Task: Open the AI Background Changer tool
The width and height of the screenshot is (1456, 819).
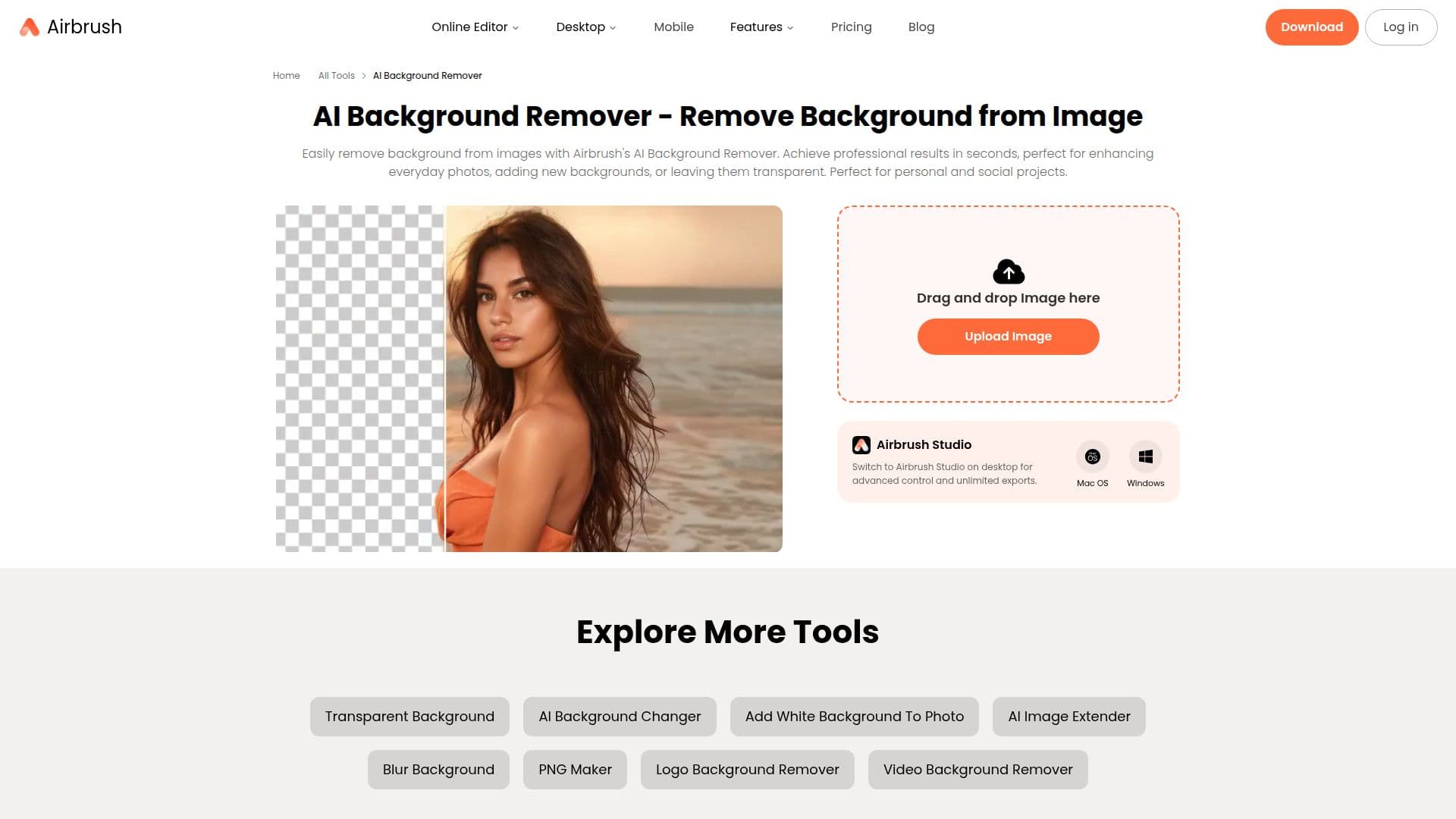Action: click(x=620, y=717)
